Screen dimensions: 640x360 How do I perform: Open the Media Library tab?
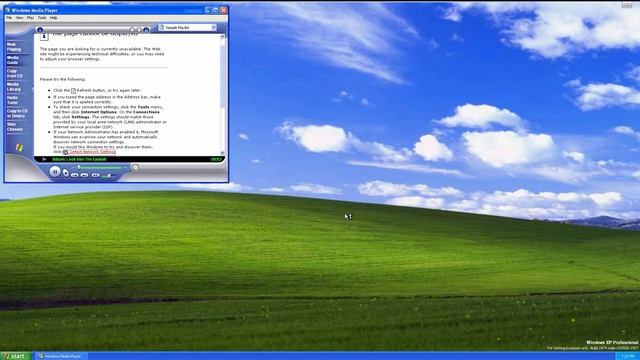click(14, 87)
